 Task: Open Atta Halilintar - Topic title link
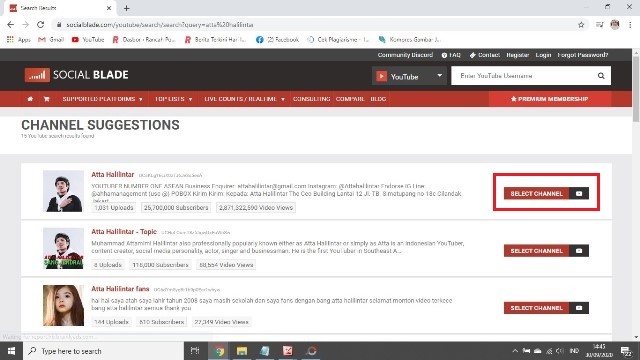(124, 231)
